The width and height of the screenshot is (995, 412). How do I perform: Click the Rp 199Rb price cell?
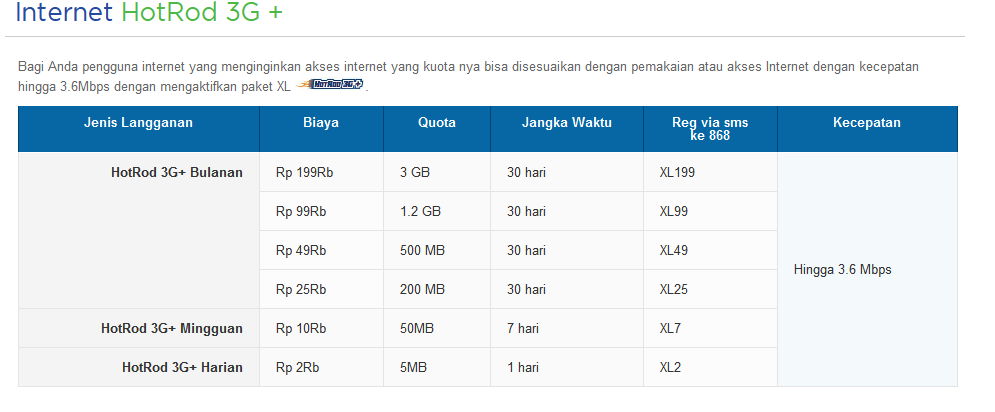321,172
